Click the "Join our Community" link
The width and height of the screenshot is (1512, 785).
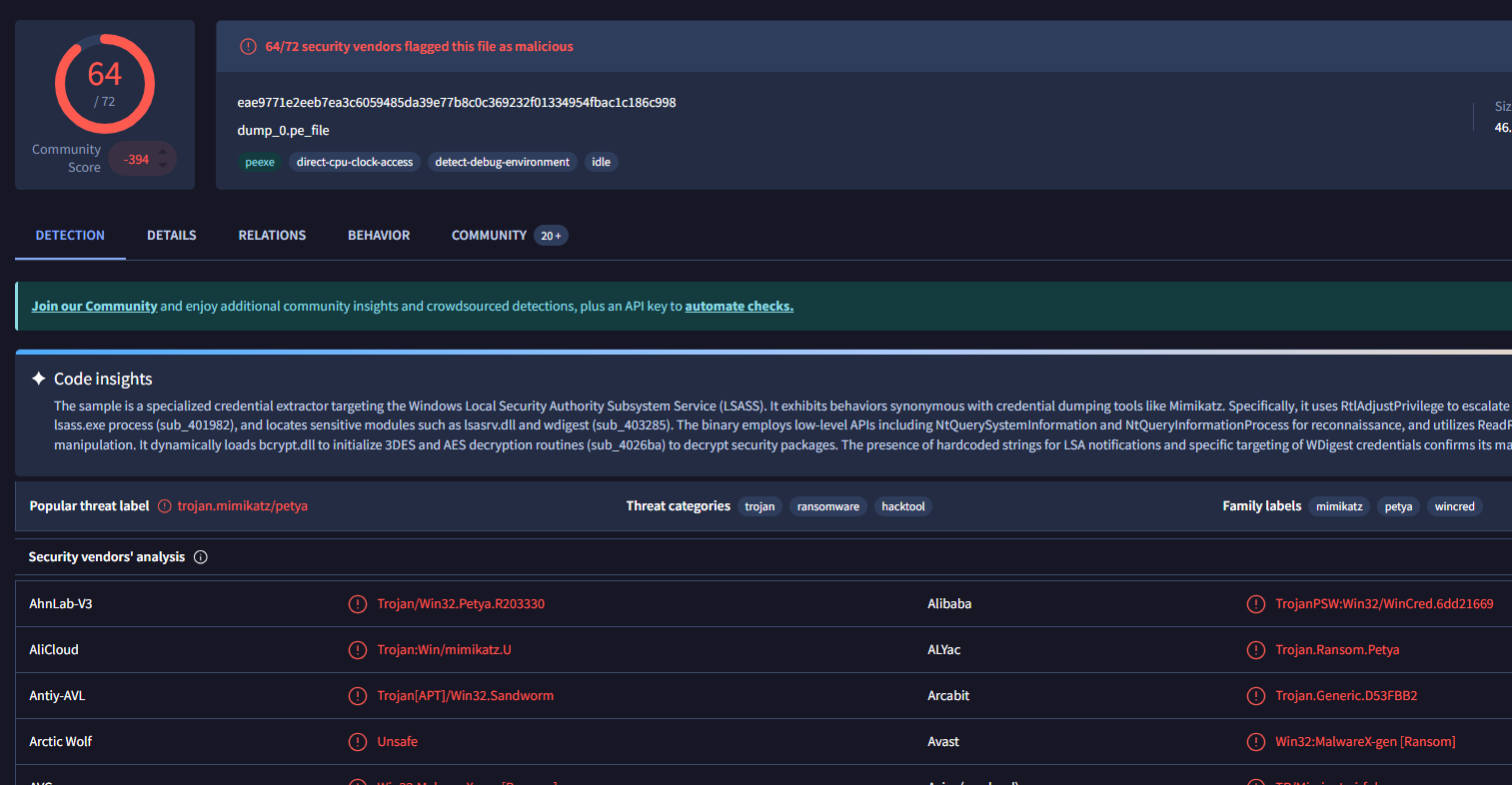point(94,307)
